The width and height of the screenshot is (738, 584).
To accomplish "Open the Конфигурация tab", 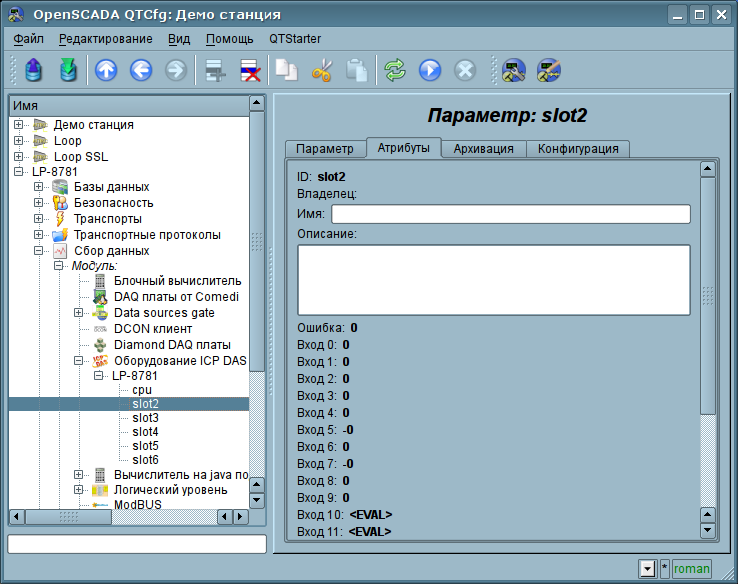I will pos(578,149).
